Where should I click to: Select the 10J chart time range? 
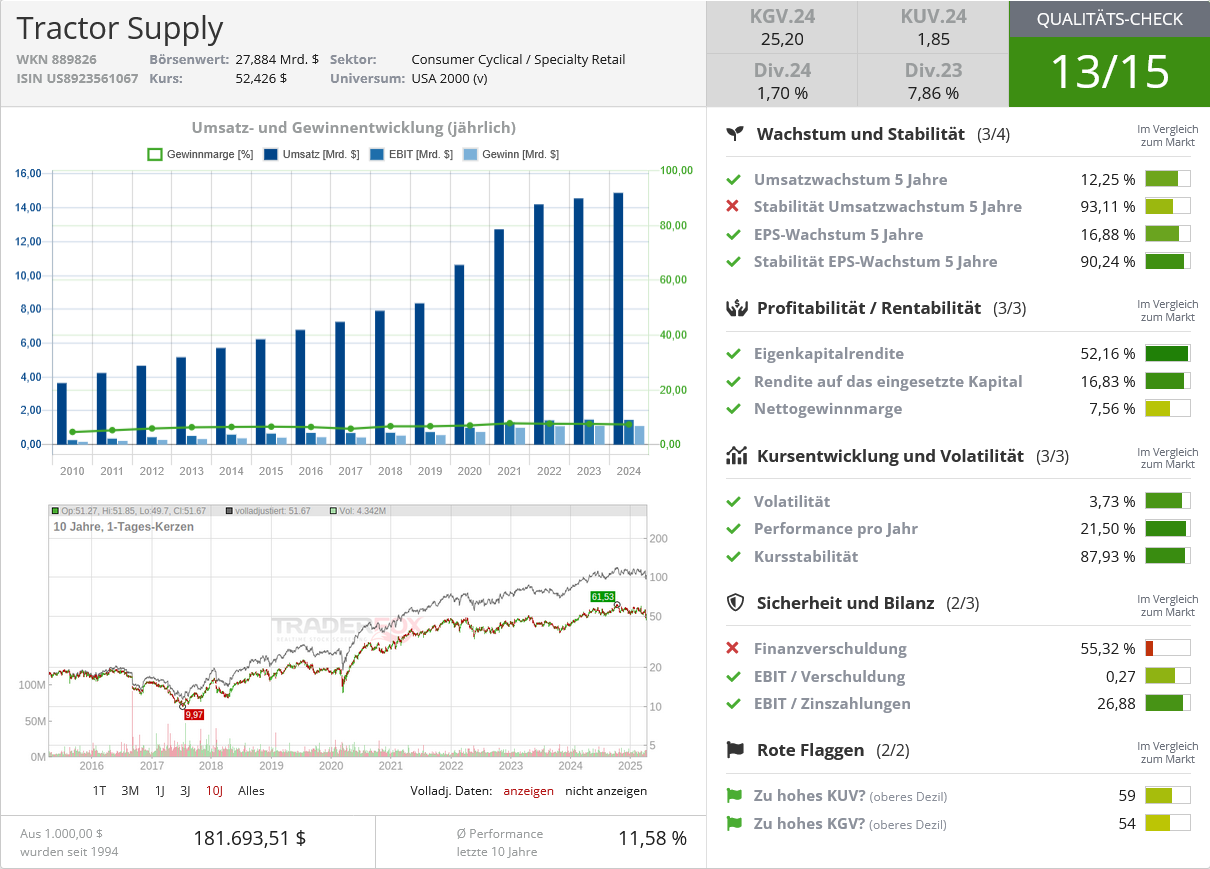tap(214, 791)
